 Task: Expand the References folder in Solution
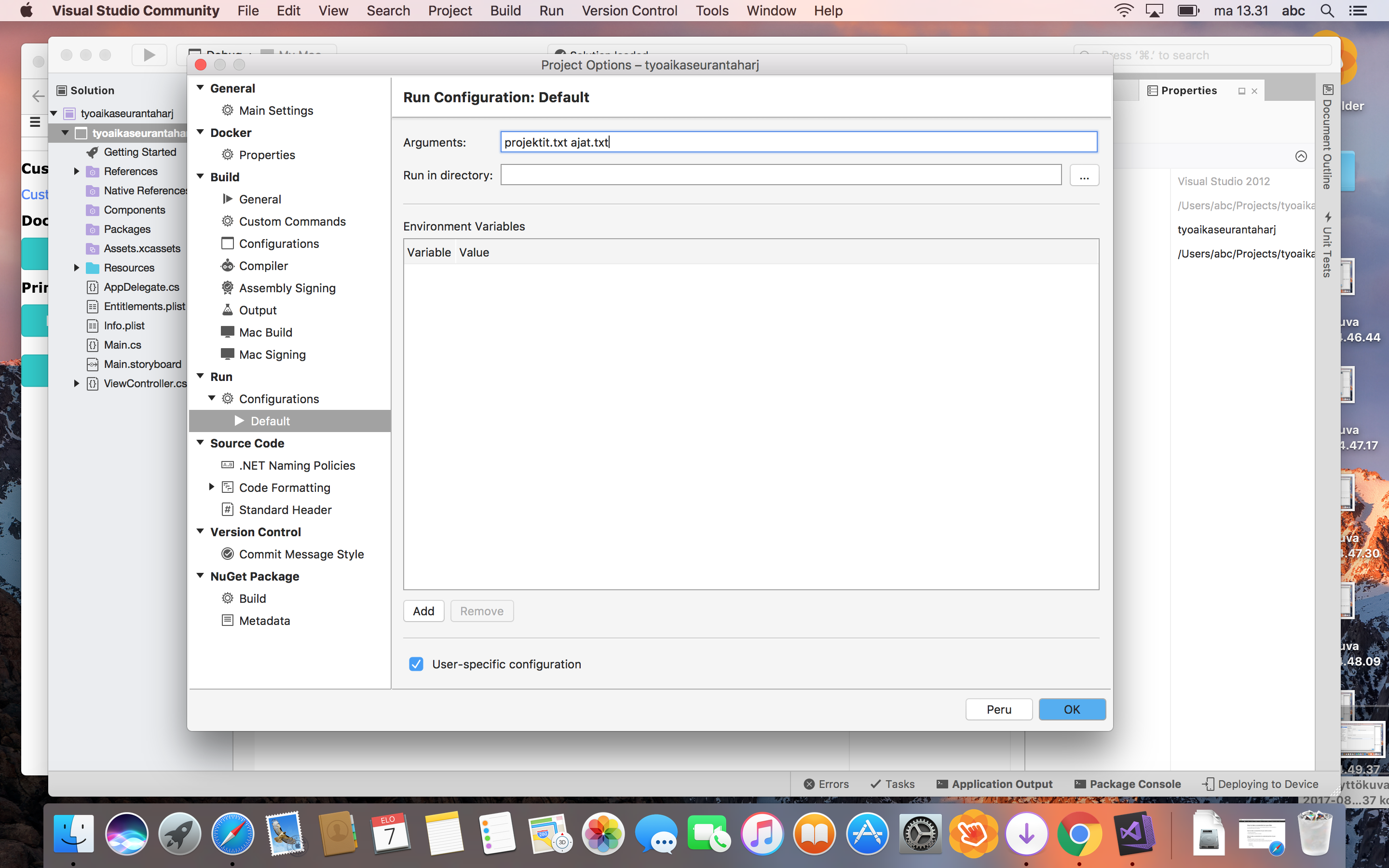(x=76, y=171)
